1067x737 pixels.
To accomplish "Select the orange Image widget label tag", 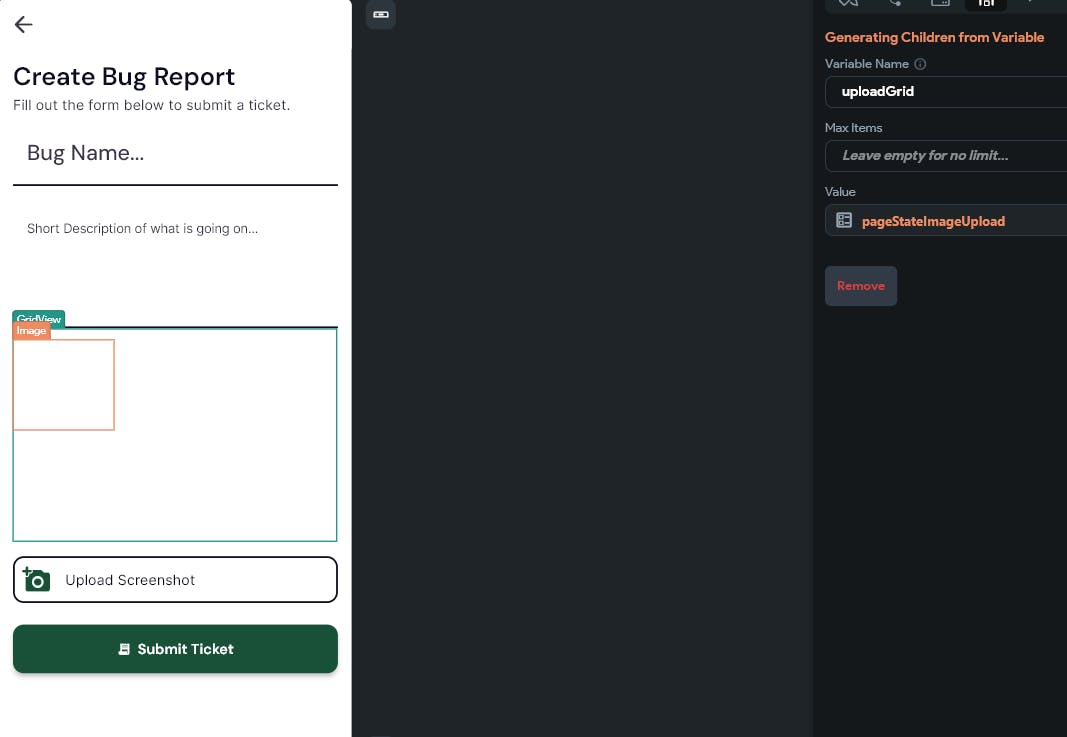I will [x=31, y=331].
